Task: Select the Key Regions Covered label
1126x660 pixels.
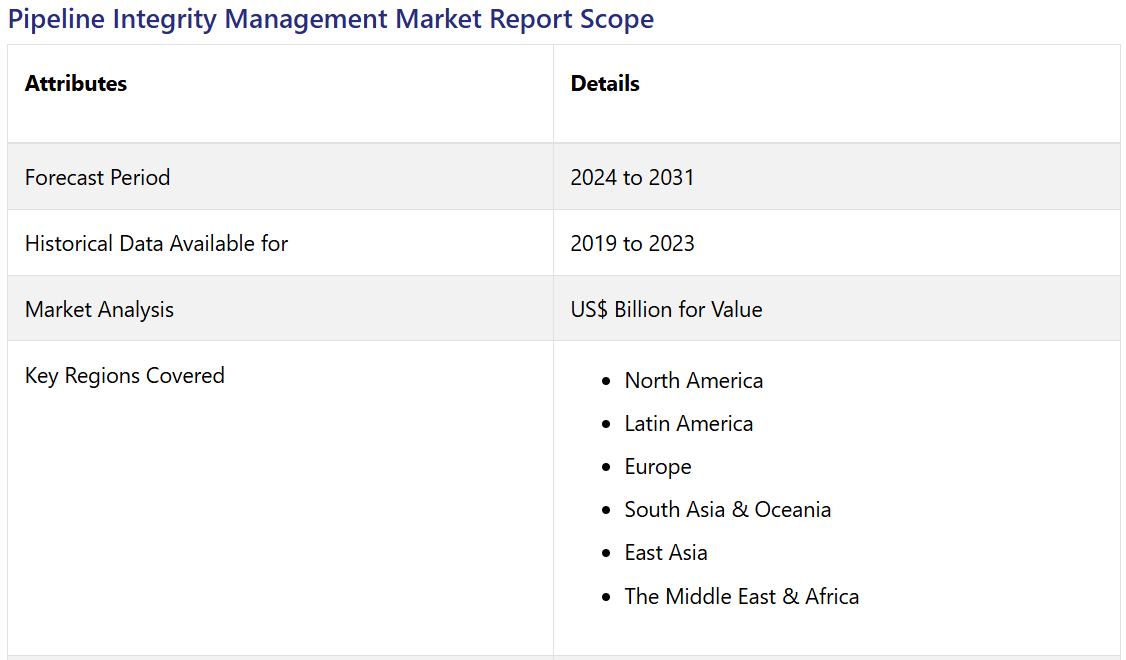Action: point(124,376)
